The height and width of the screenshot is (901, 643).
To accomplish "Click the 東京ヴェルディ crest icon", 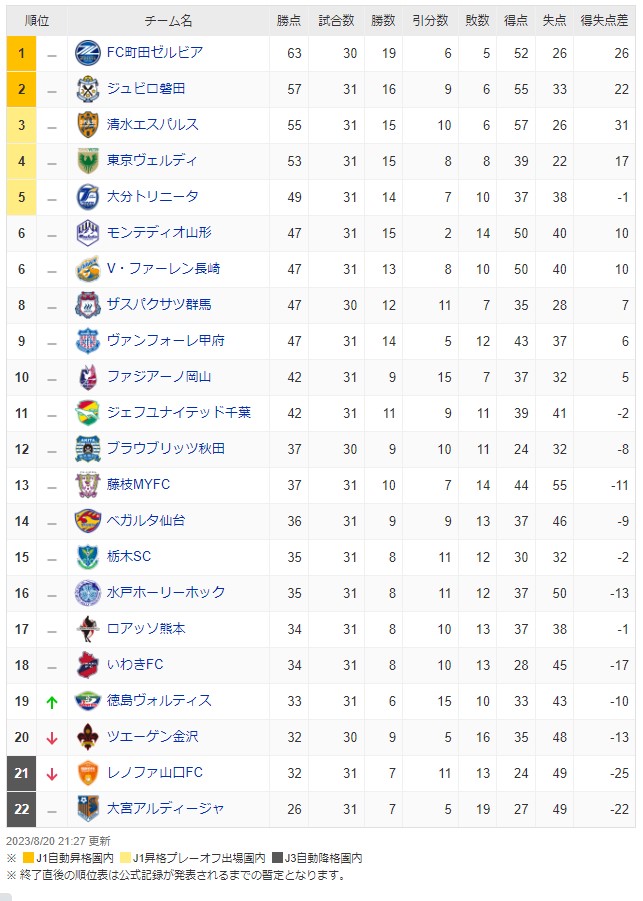I will point(88,161).
